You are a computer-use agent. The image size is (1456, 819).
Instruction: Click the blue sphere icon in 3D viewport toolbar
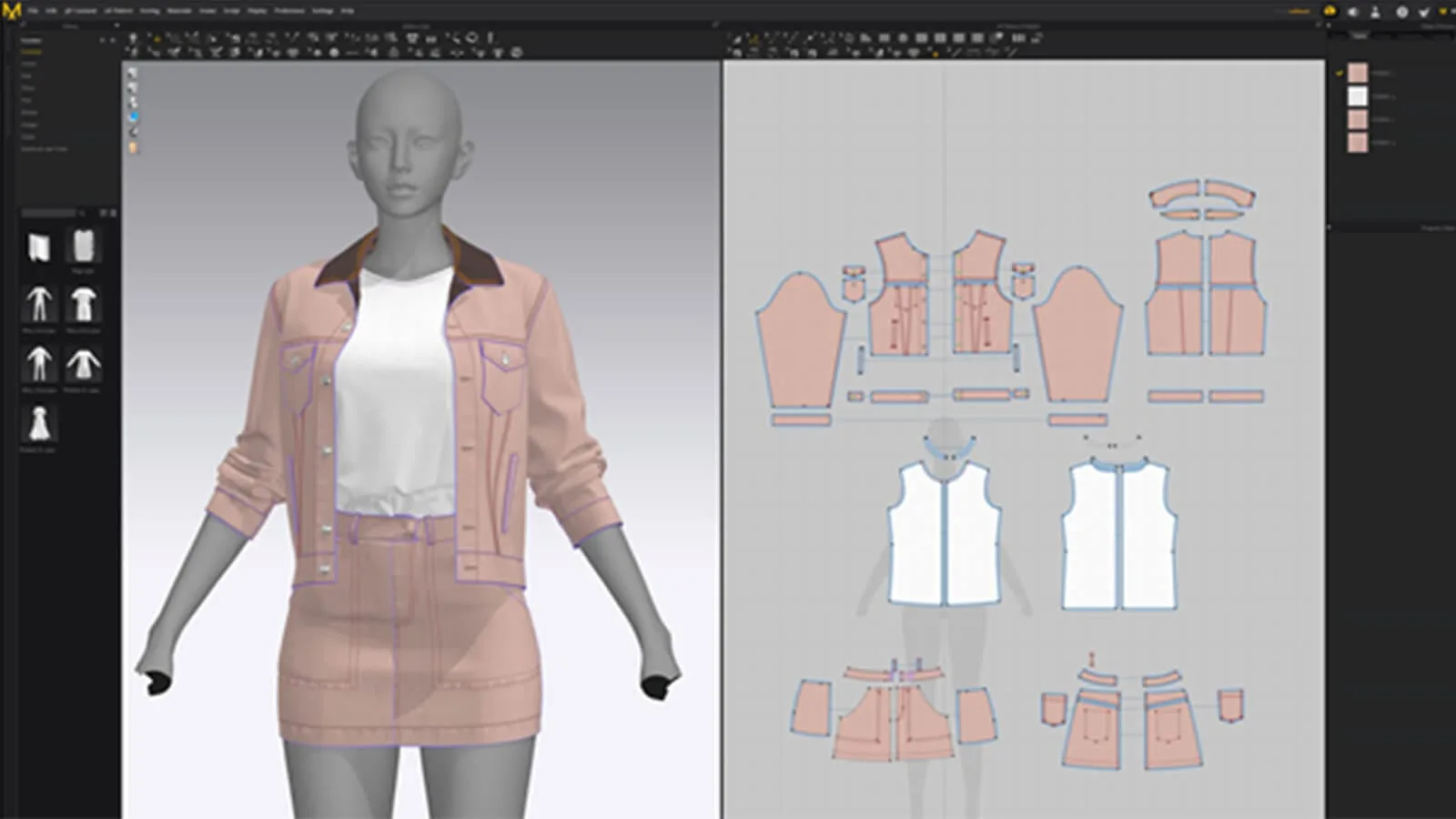pos(134,117)
